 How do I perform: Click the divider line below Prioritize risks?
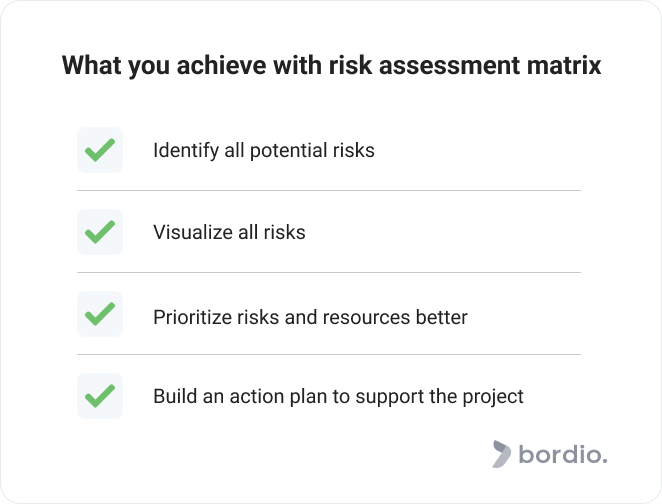click(329, 355)
